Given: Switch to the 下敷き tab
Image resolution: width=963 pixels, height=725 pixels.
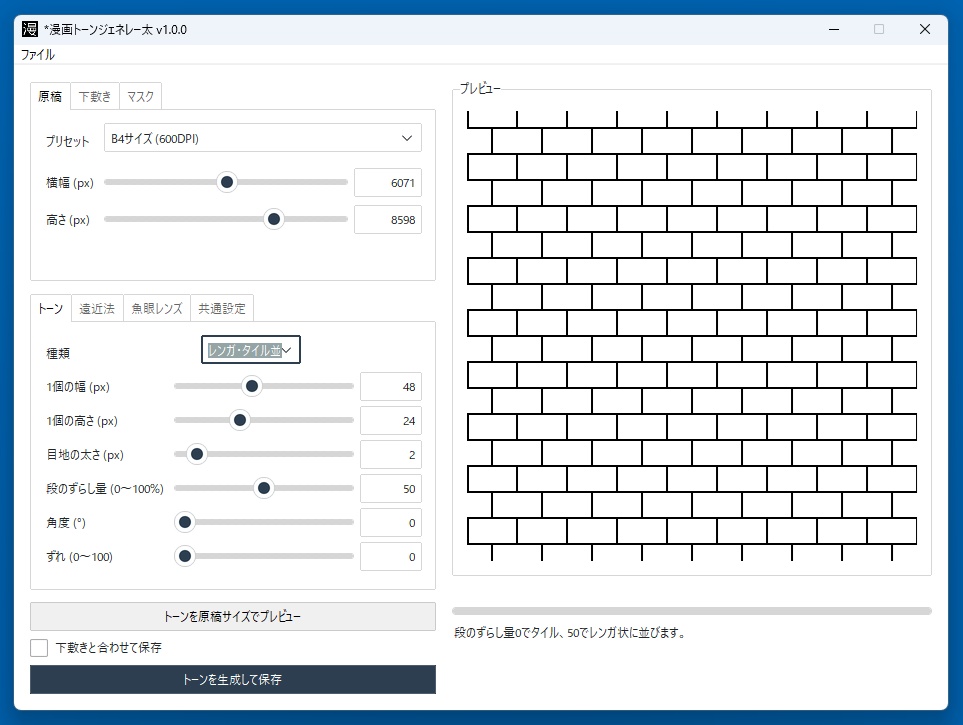Looking at the screenshot, I should coord(95,96).
